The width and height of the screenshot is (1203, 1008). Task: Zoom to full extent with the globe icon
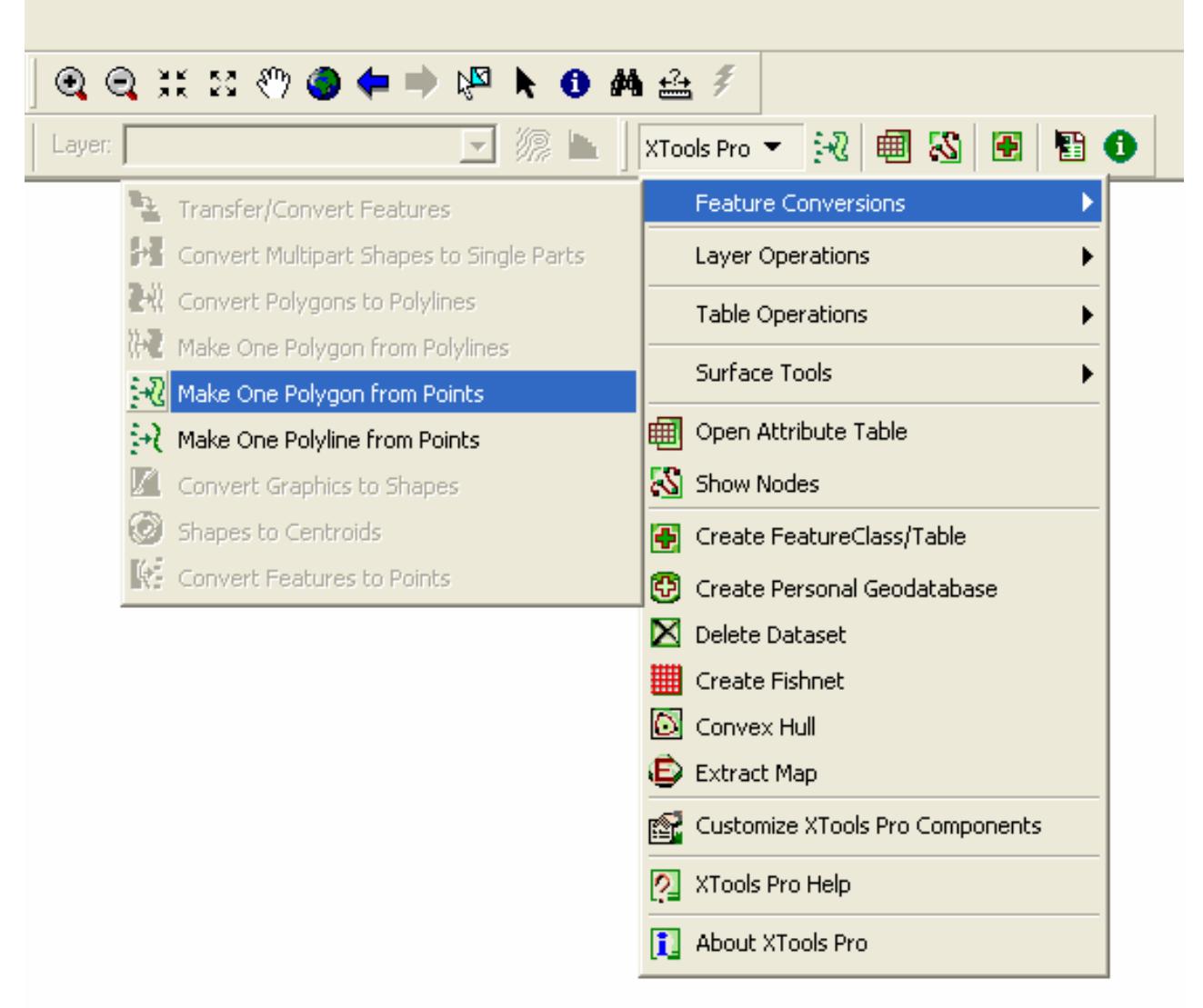tap(324, 83)
